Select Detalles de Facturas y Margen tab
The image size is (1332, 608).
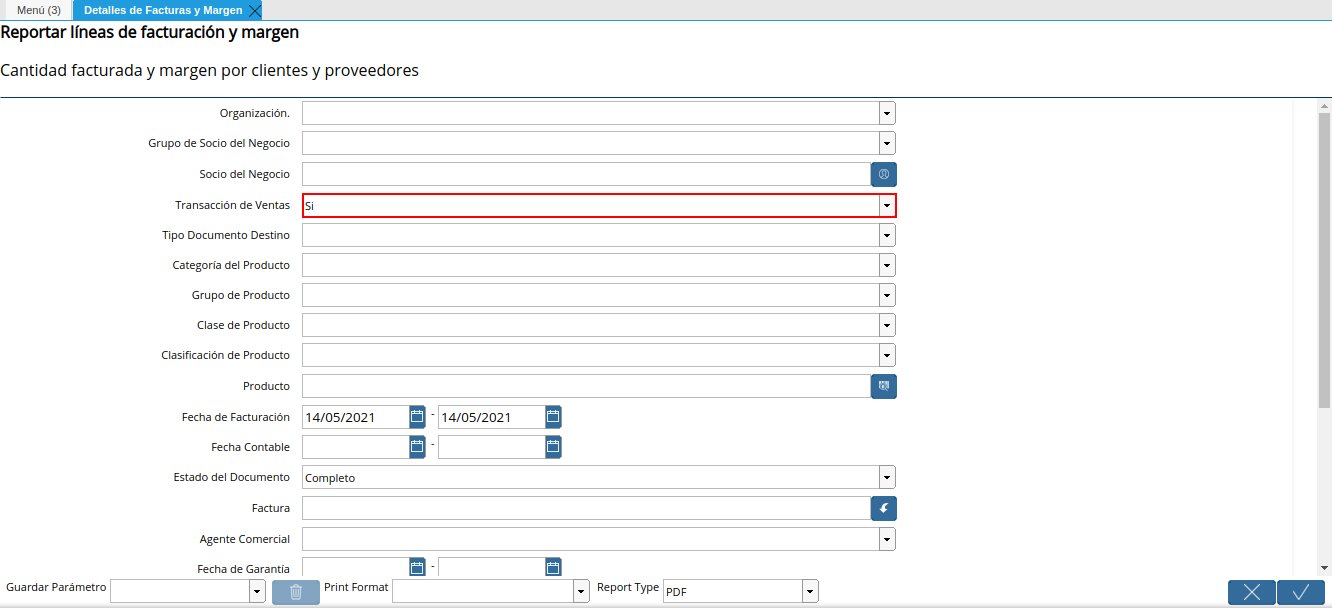(163, 10)
